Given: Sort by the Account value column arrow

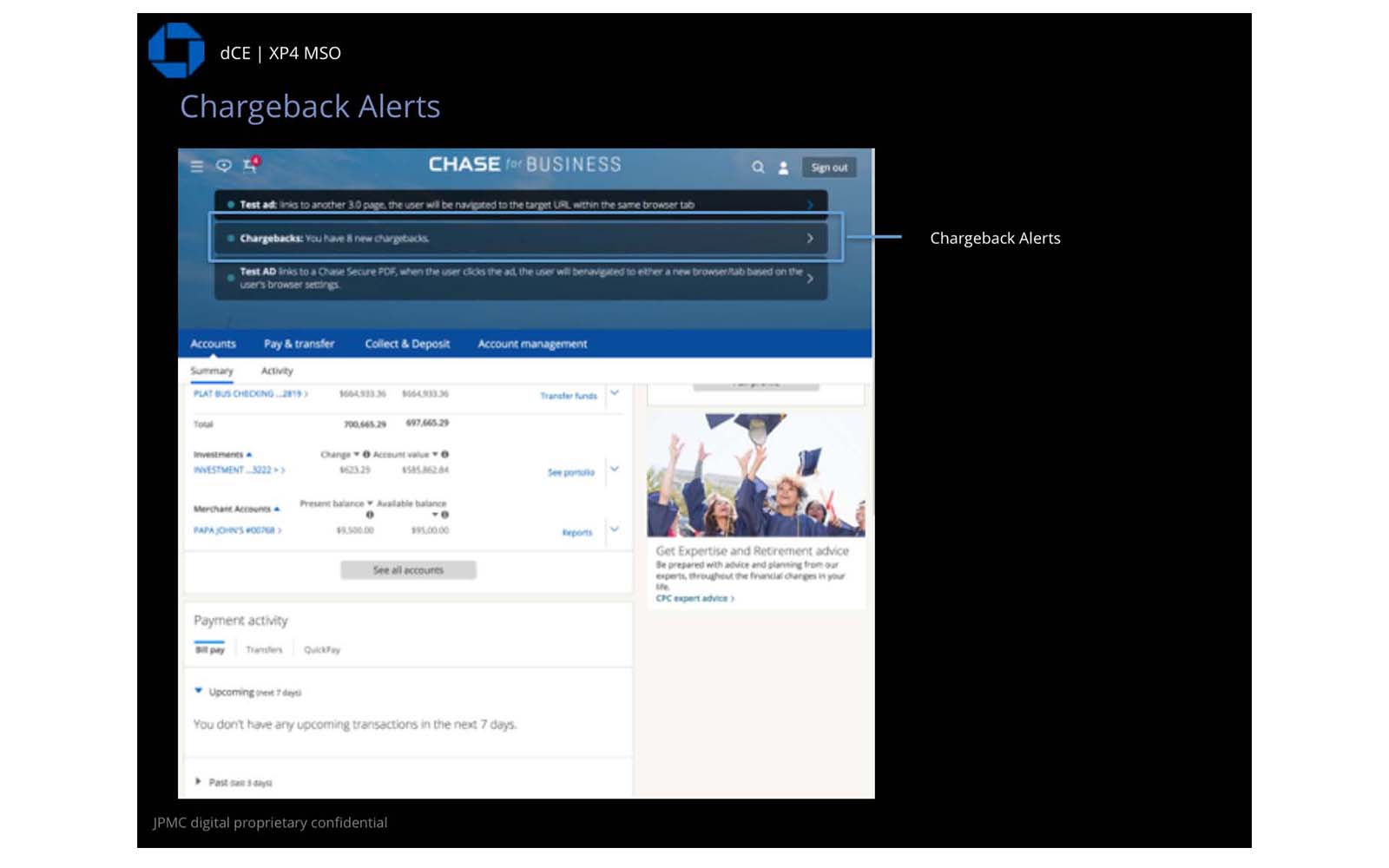Looking at the screenshot, I should (435, 454).
